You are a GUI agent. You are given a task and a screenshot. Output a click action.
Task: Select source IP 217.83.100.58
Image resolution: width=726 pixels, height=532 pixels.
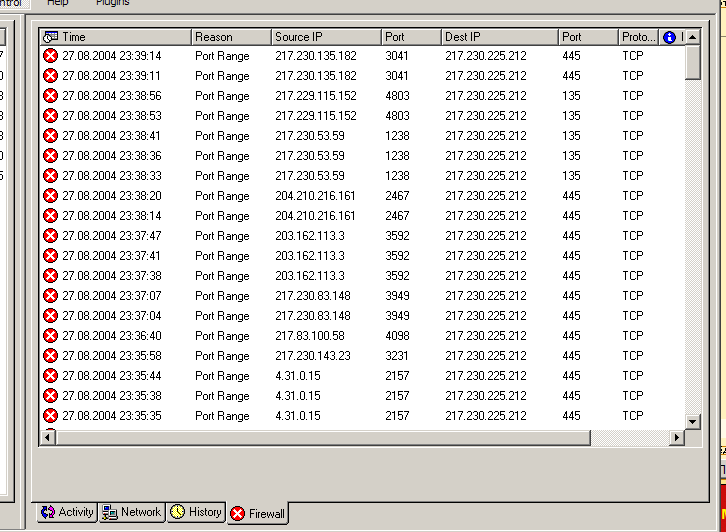pyautogui.click(x=310, y=336)
